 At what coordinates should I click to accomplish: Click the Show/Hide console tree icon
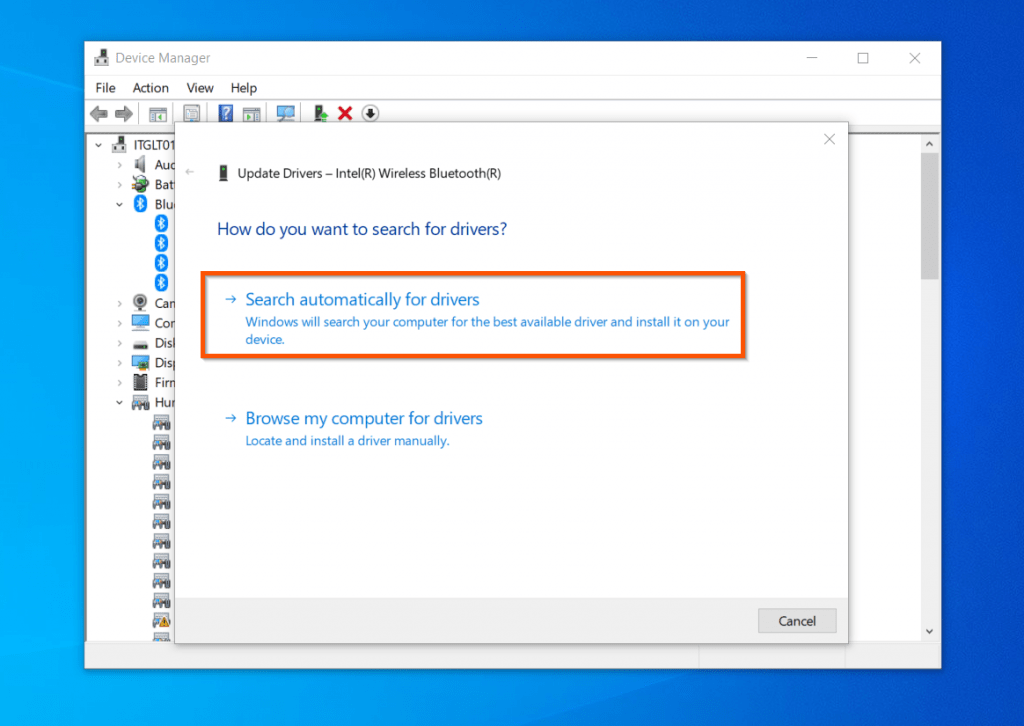click(x=157, y=113)
